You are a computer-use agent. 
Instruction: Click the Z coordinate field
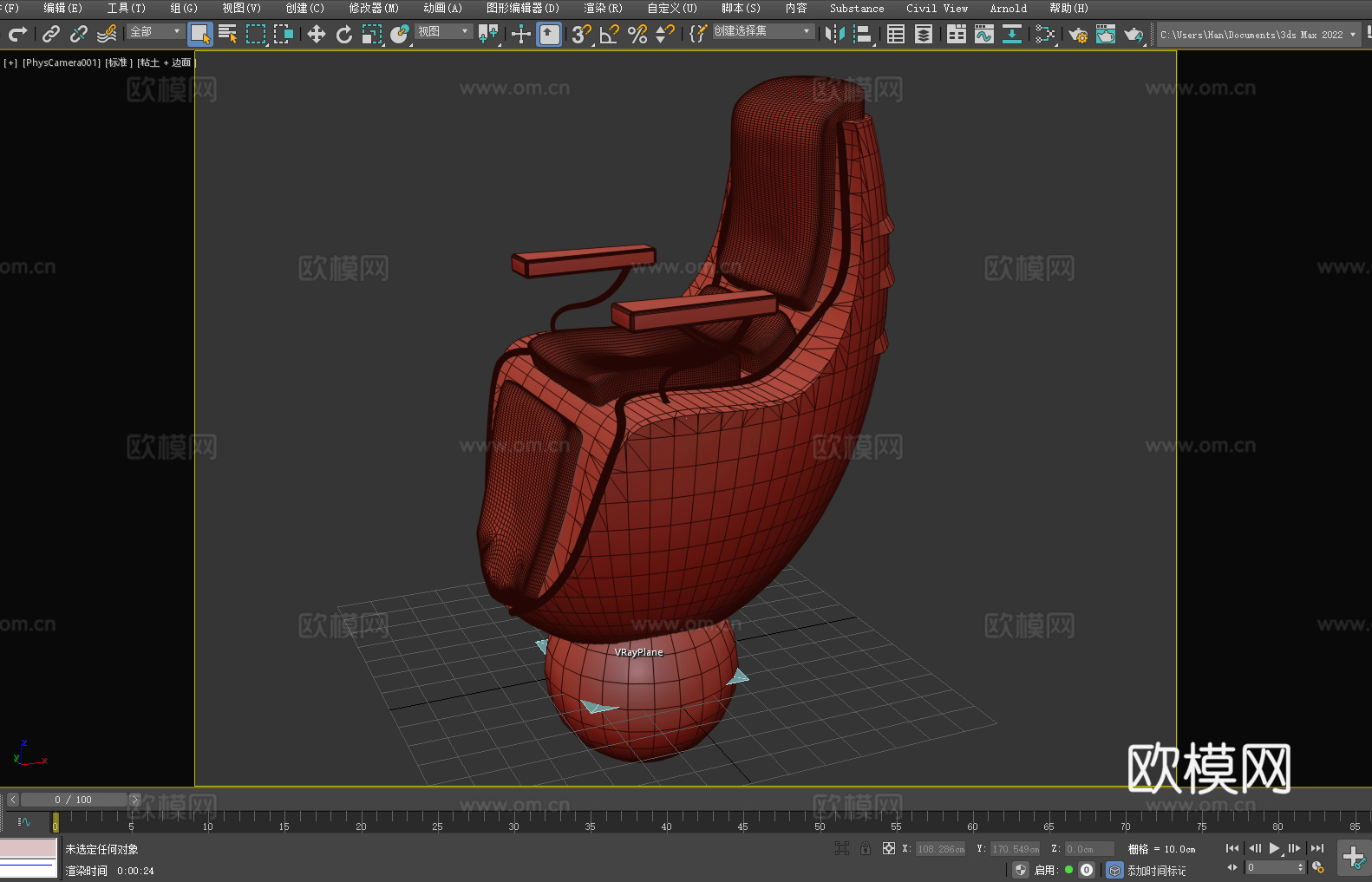(1089, 849)
